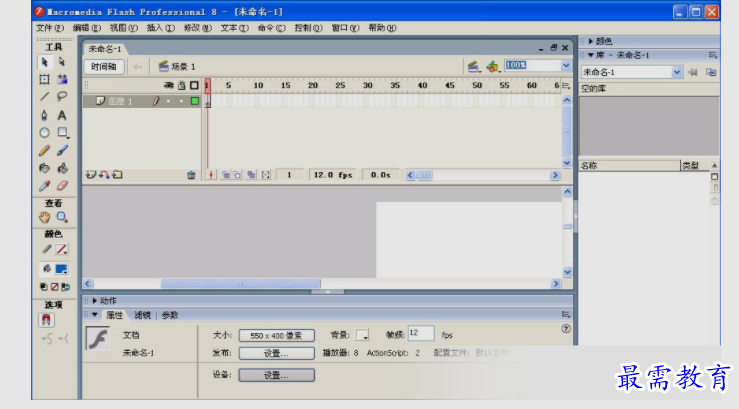Click the 550 x 400 size button
The height and width of the screenshot is (409, 739).
point(277,335)
